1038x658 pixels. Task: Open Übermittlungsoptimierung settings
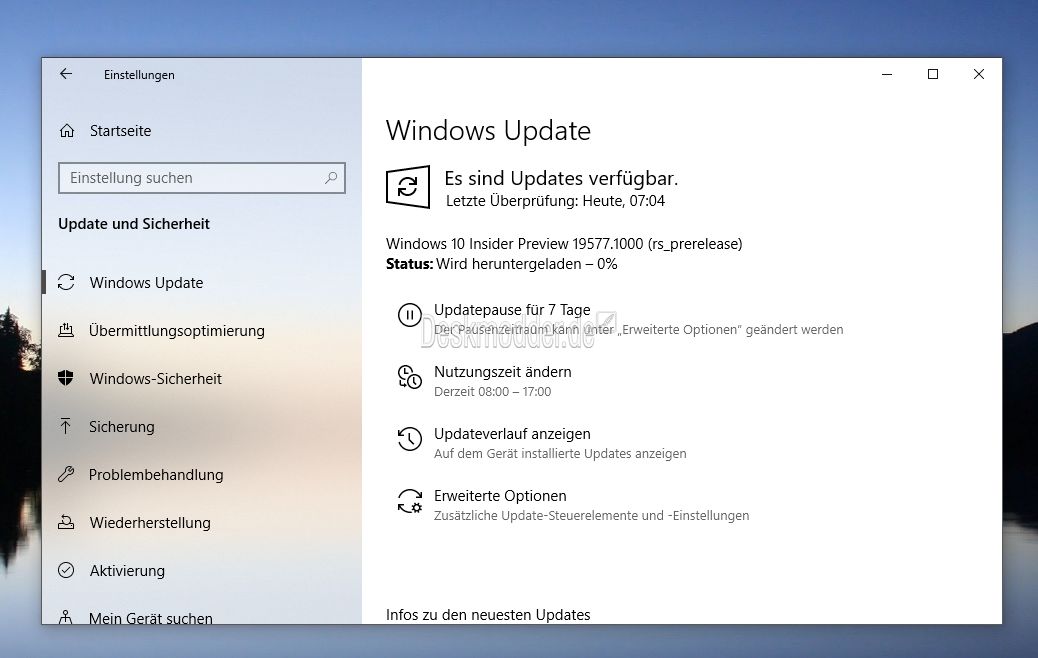click(177, 330)
